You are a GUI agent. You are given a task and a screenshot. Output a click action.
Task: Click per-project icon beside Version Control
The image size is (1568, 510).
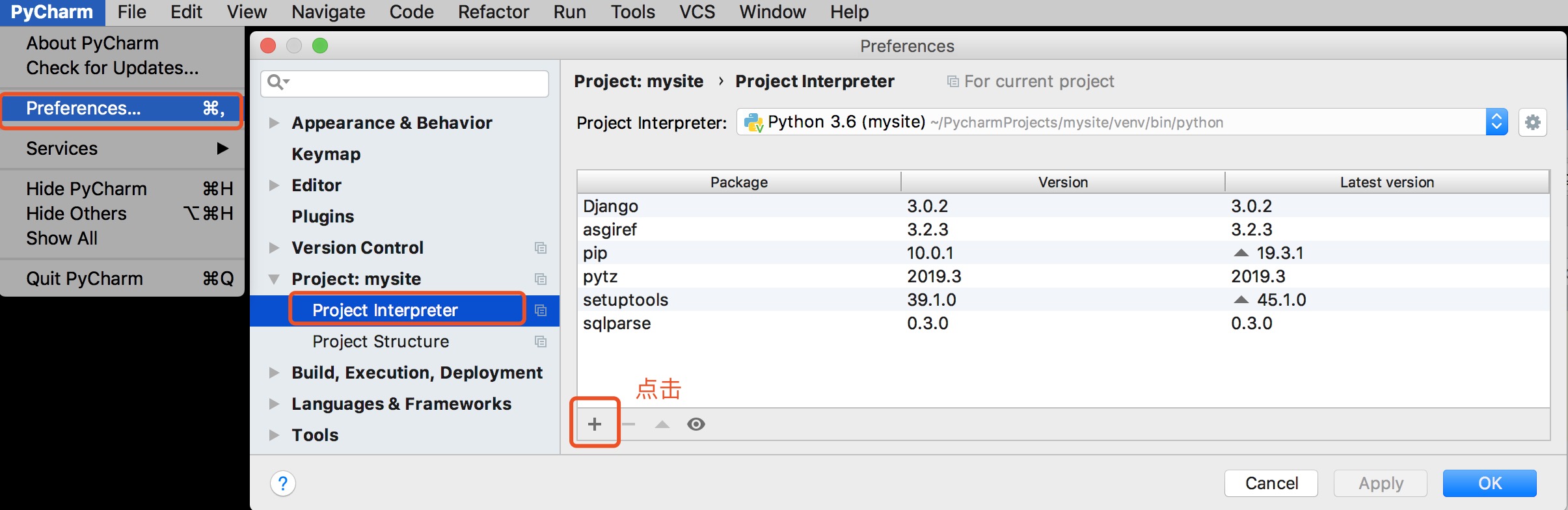(541, 248)
